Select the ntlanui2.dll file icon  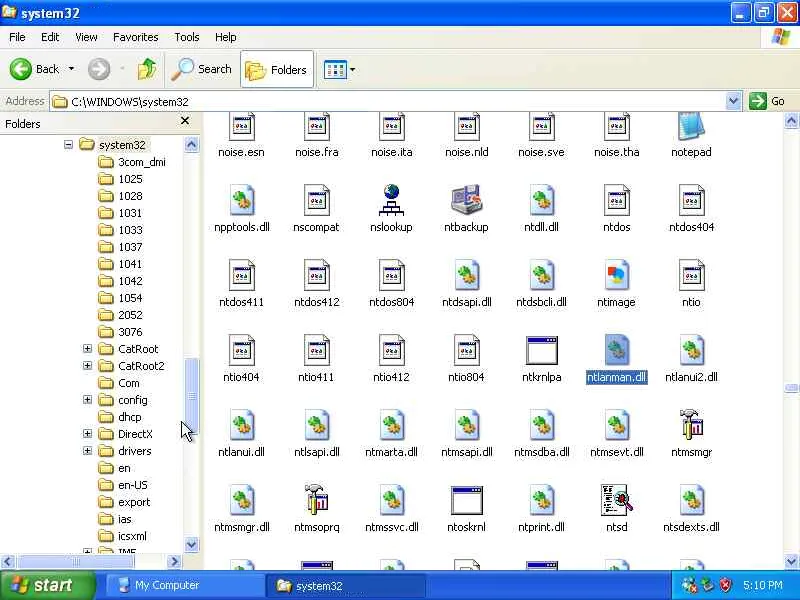(x=691, y=351)
